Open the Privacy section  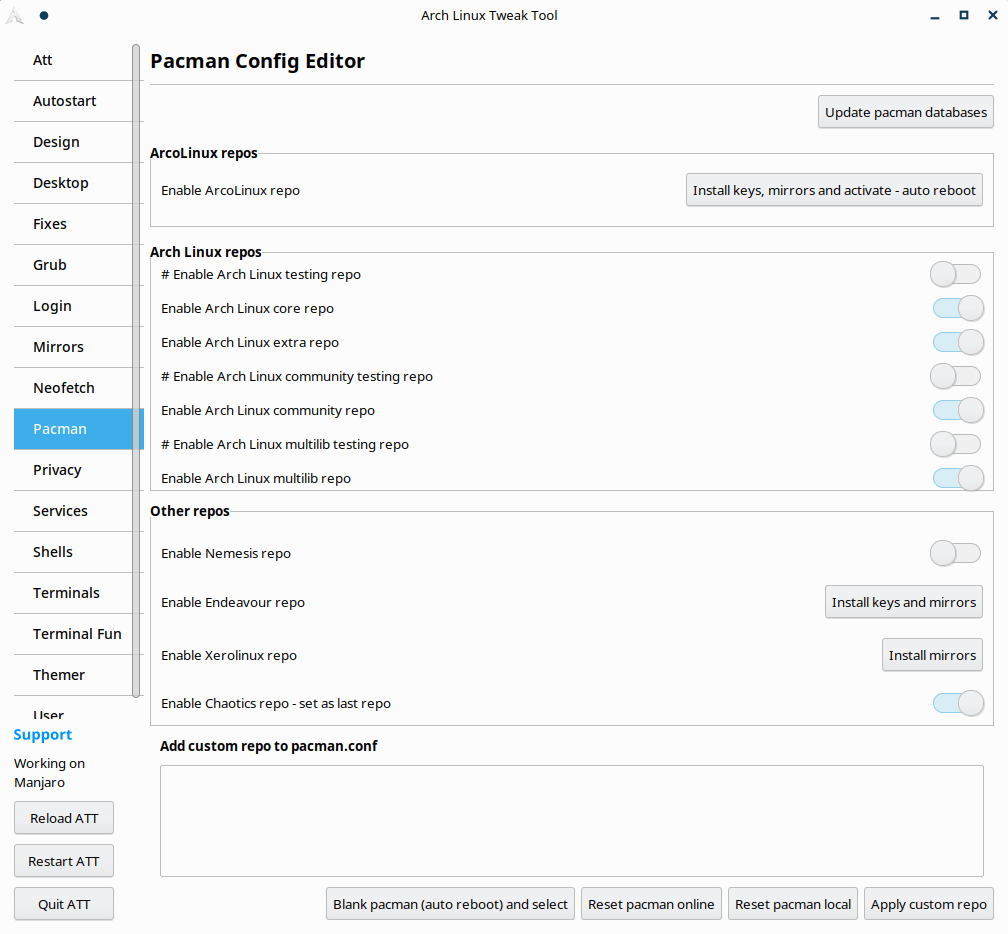coord(73,470)
